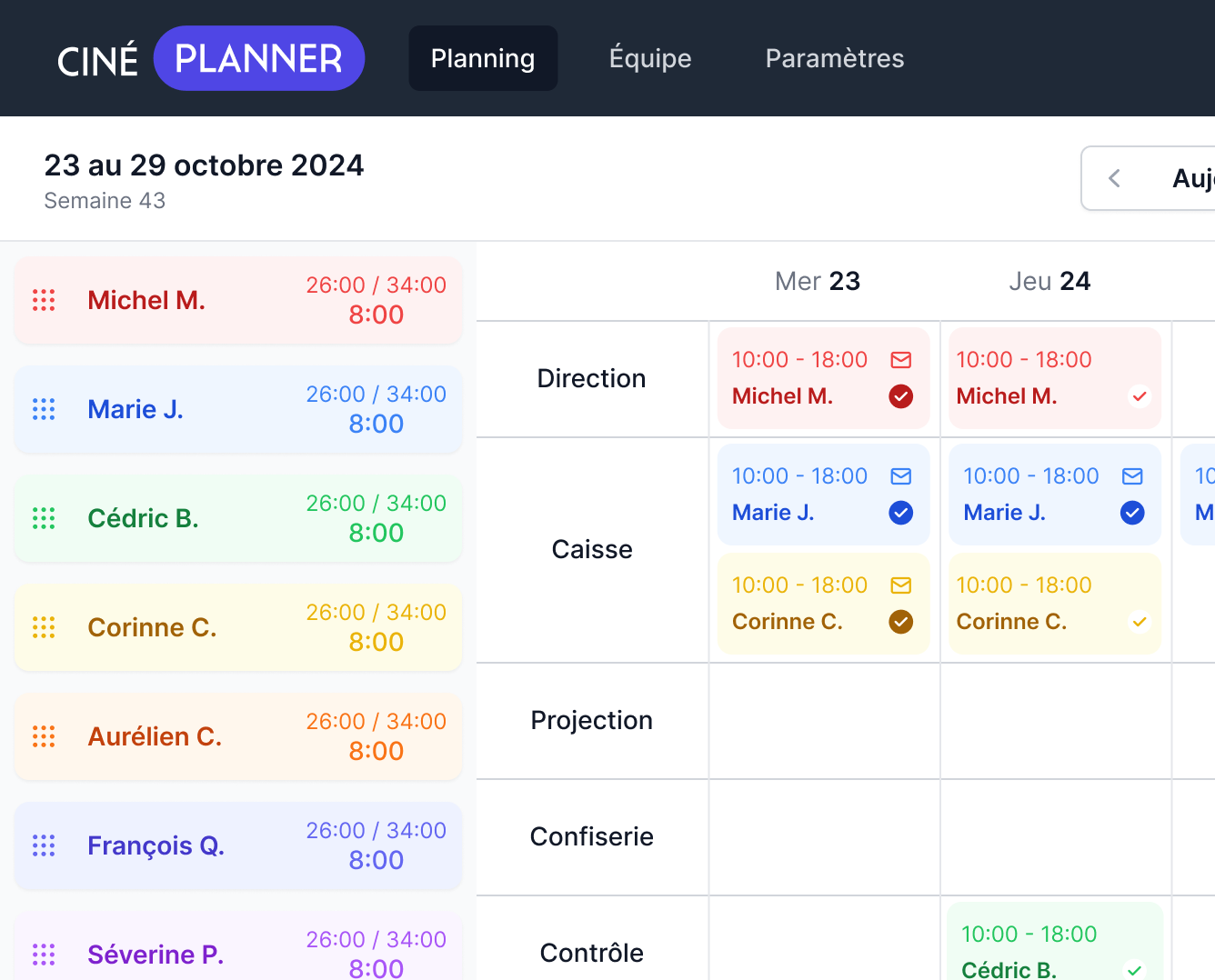Go to previous week with left chevron
1215x980 pixels.
1115,178
